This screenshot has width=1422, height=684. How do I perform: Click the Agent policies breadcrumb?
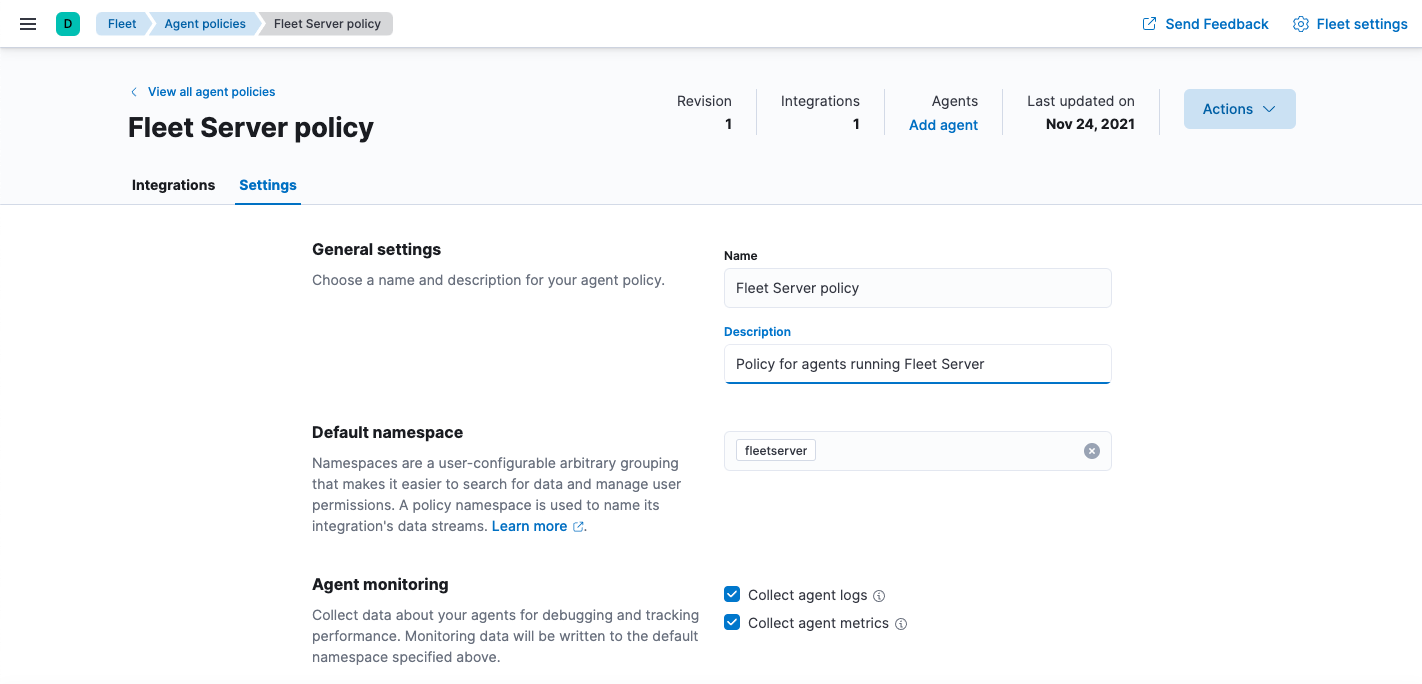(204, 23)
